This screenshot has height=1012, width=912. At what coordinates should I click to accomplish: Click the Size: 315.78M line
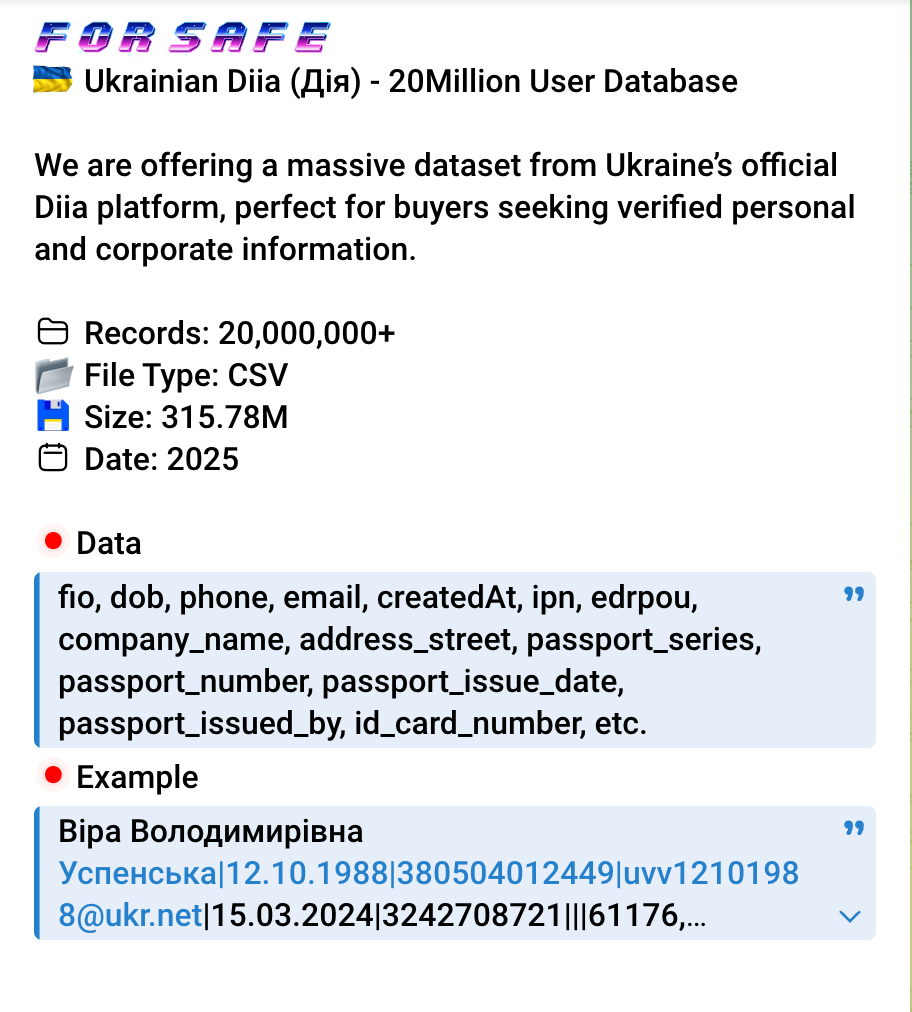point(186,417)
